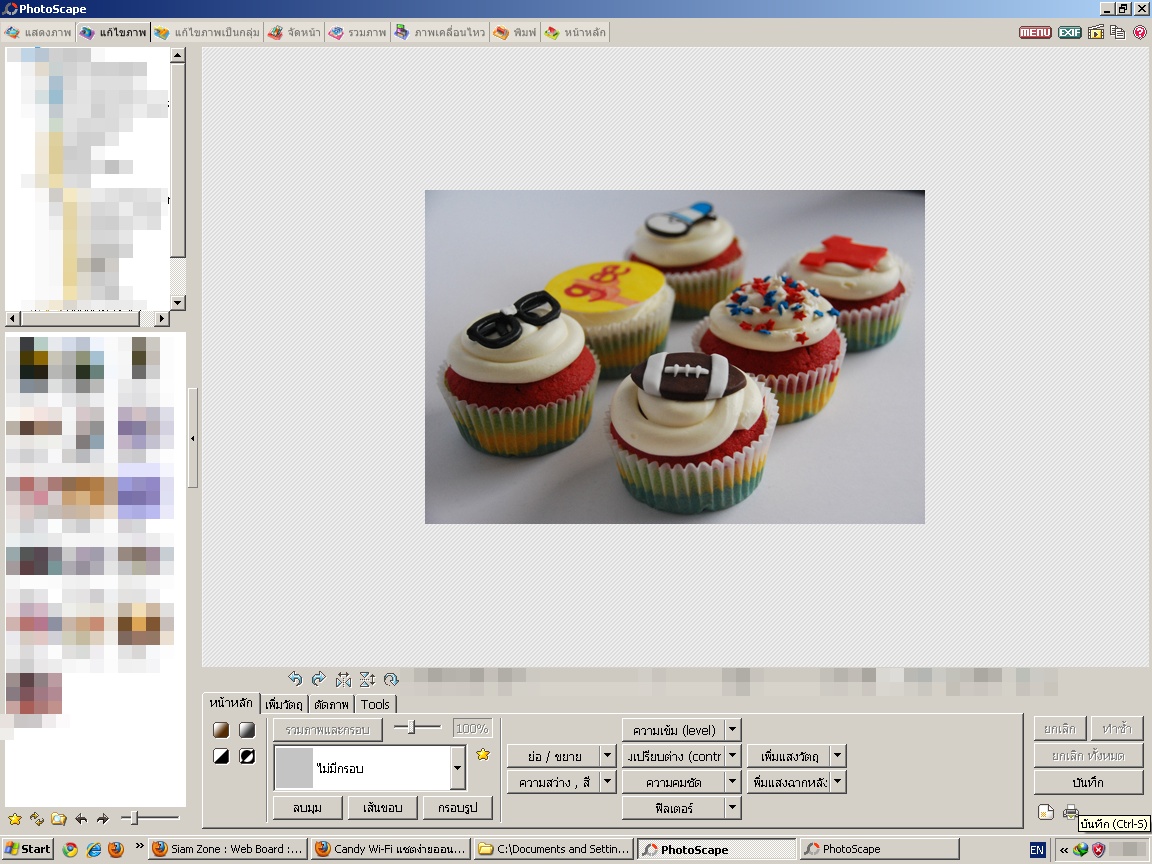
Task: Click the กรอบรูป button
Action: click(x=457, y=807)
